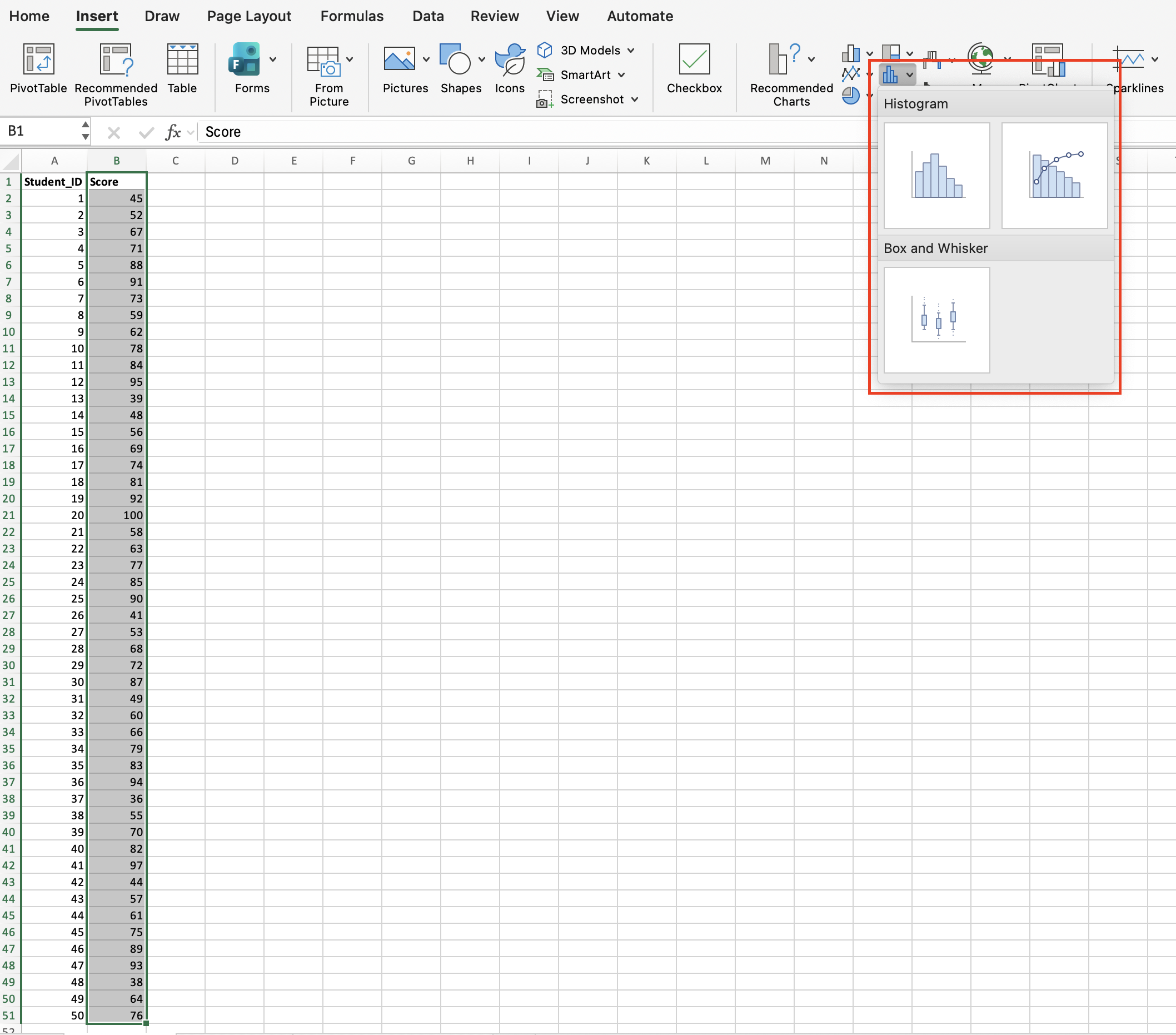The height and width of the screenshot is (1035, 1176).
Task: Select the first Histogram chart type
Action: (936, 176)
